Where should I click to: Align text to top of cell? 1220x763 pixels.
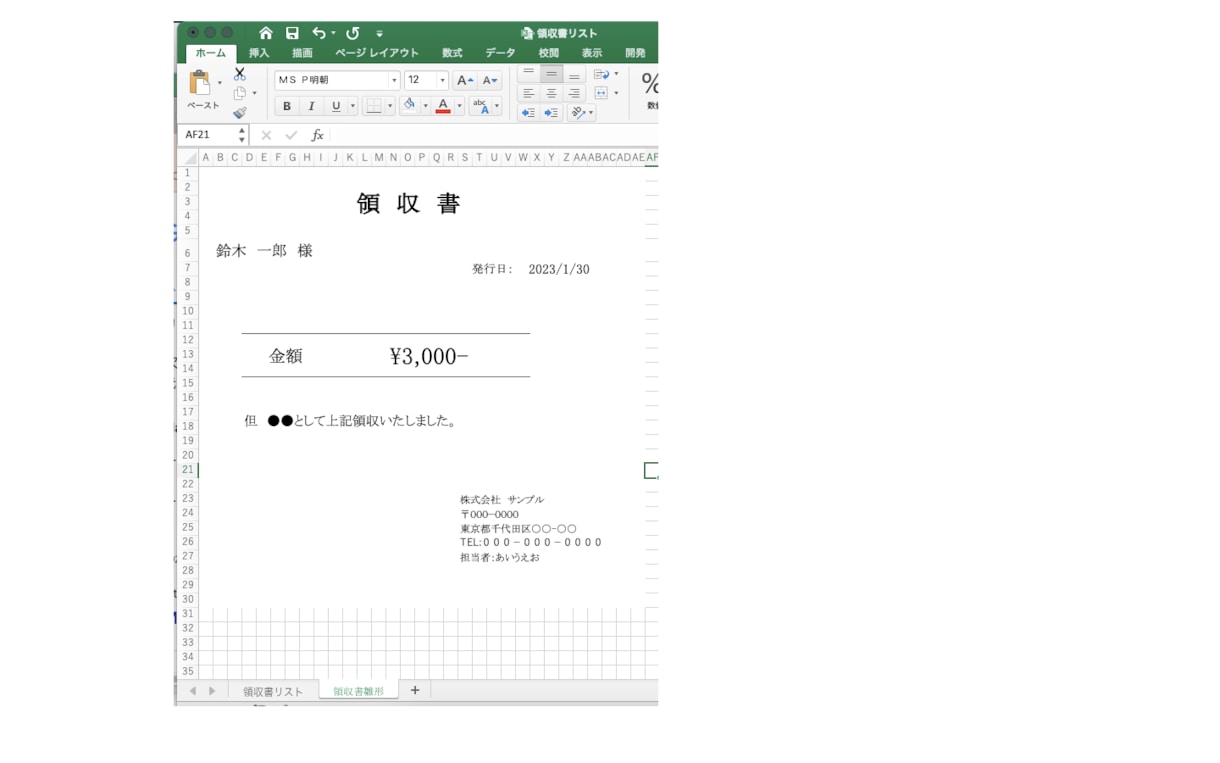(528, 74)
